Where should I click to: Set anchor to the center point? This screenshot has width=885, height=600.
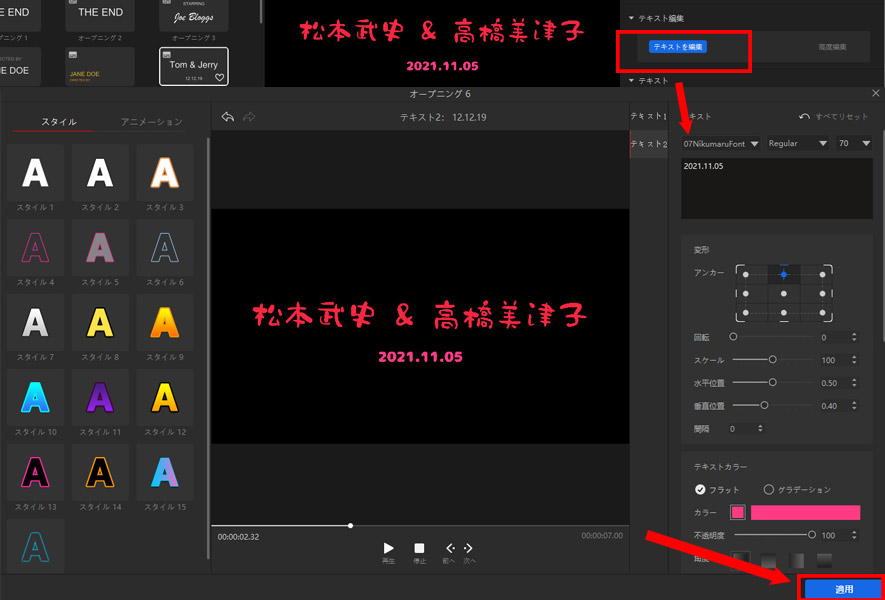[784, 293]
